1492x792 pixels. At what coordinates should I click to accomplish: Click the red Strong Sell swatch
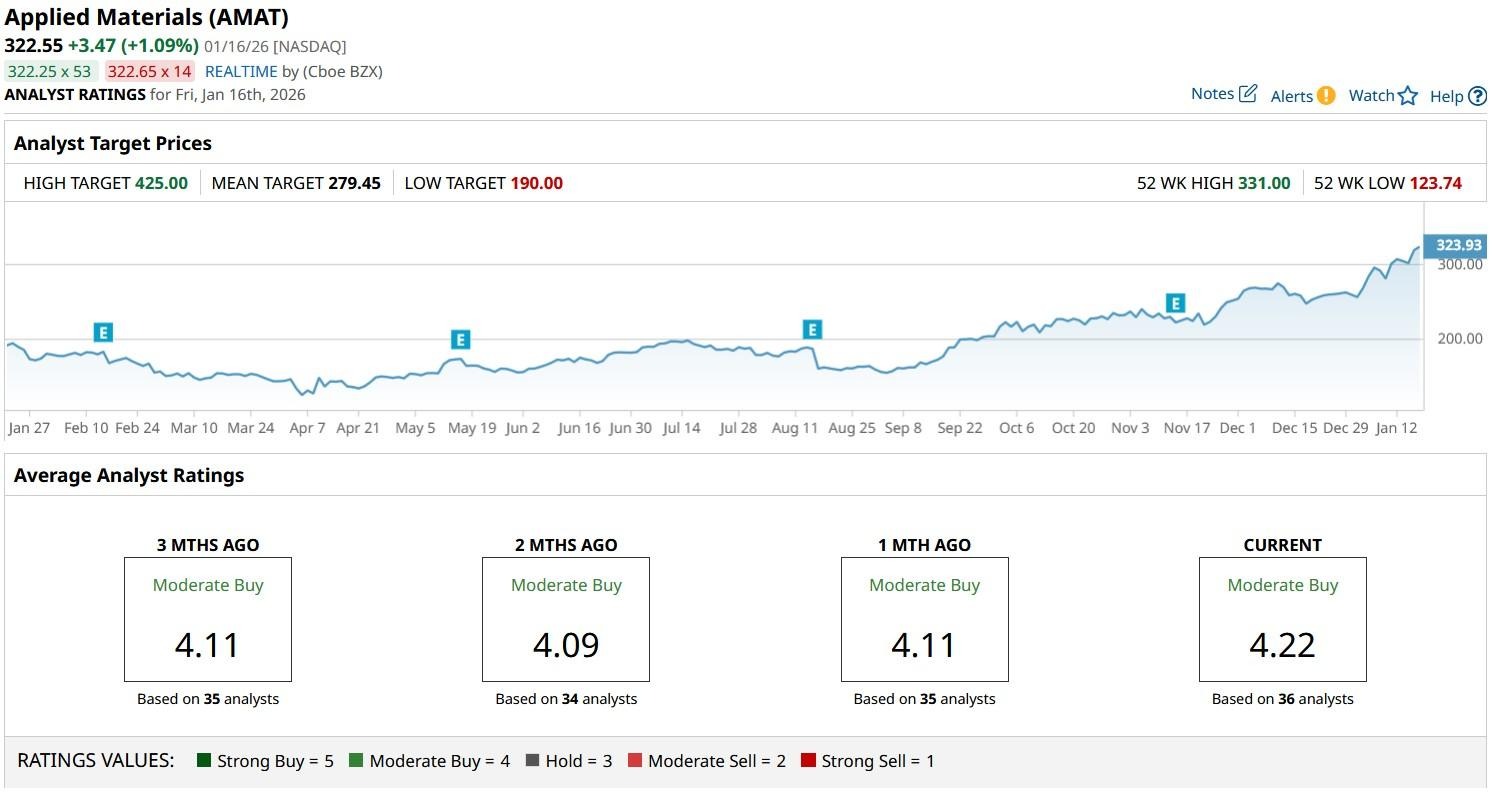pyautogui.click(x=808, y=761)
